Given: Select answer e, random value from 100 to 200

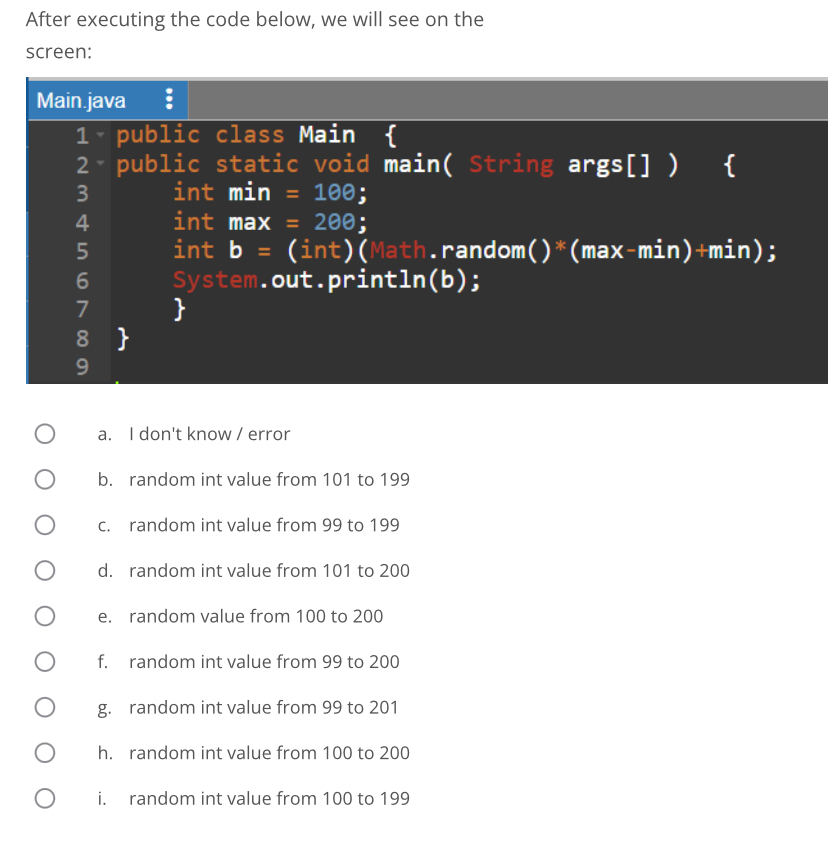Looking at the screenshot, I should [45, 615].
